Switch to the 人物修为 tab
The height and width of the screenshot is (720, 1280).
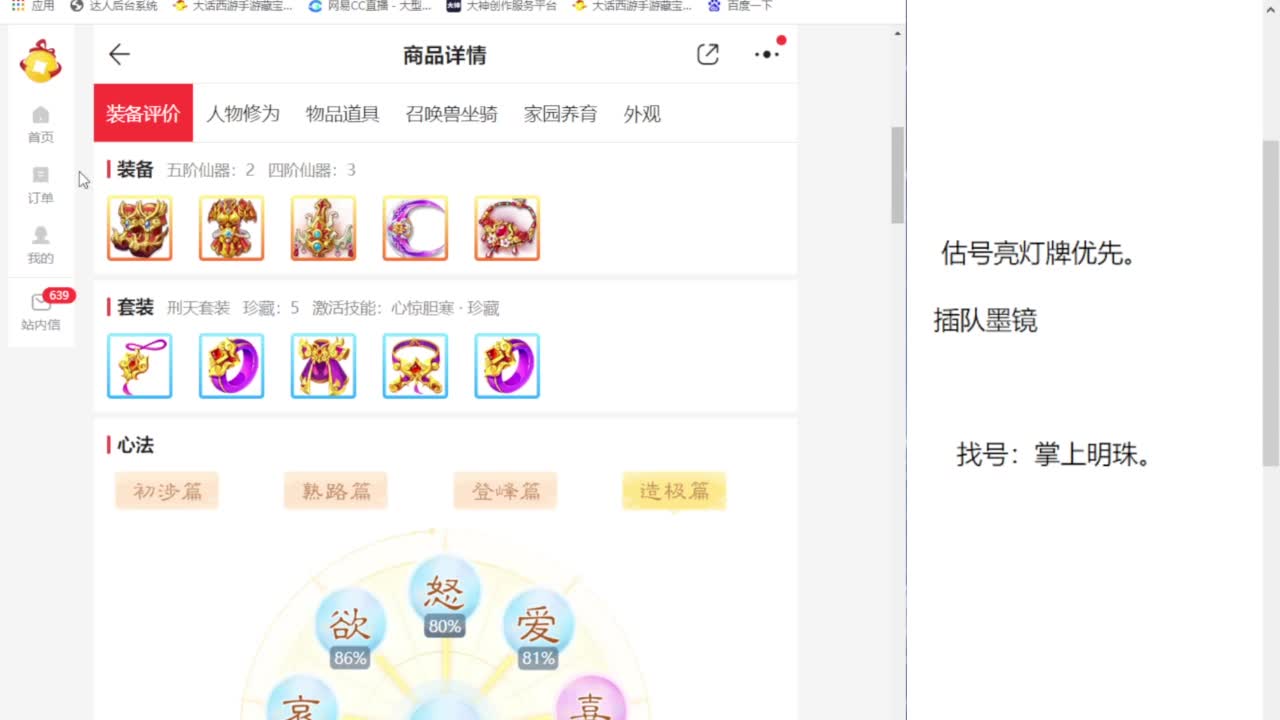pyautogui.click(x=243, y=114)
